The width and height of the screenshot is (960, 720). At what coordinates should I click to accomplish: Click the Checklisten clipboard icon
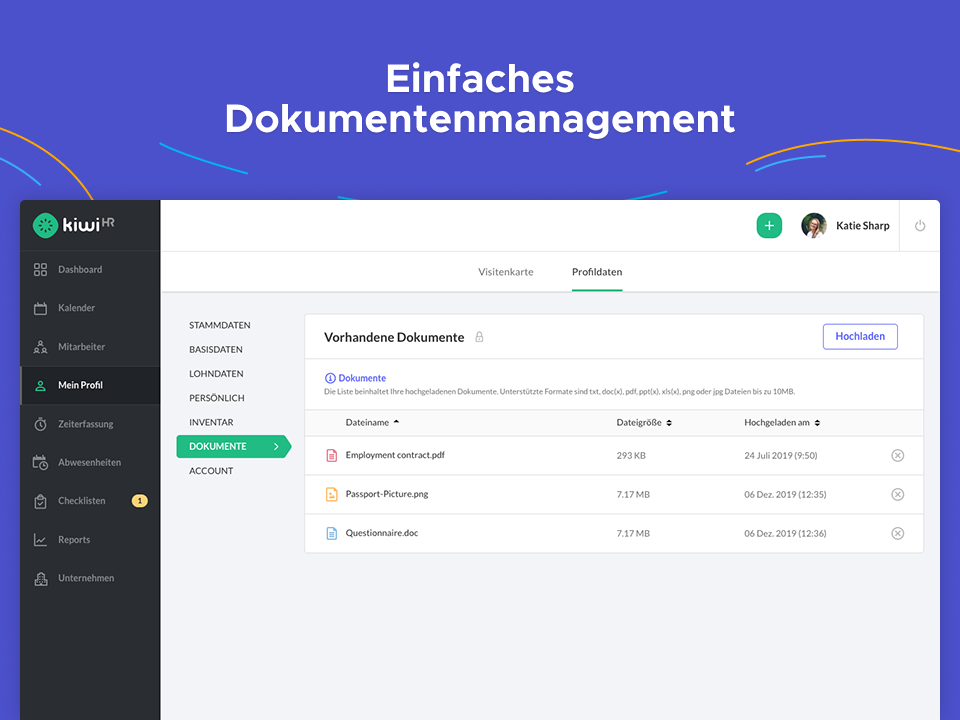pos(40,501)
